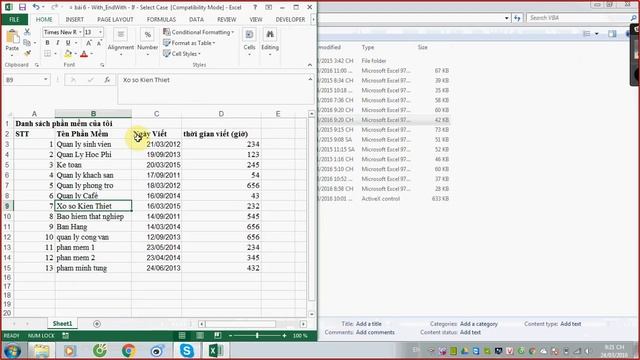
Task: Click the zoom slider handle in status bar
Action: click(257, 336)
